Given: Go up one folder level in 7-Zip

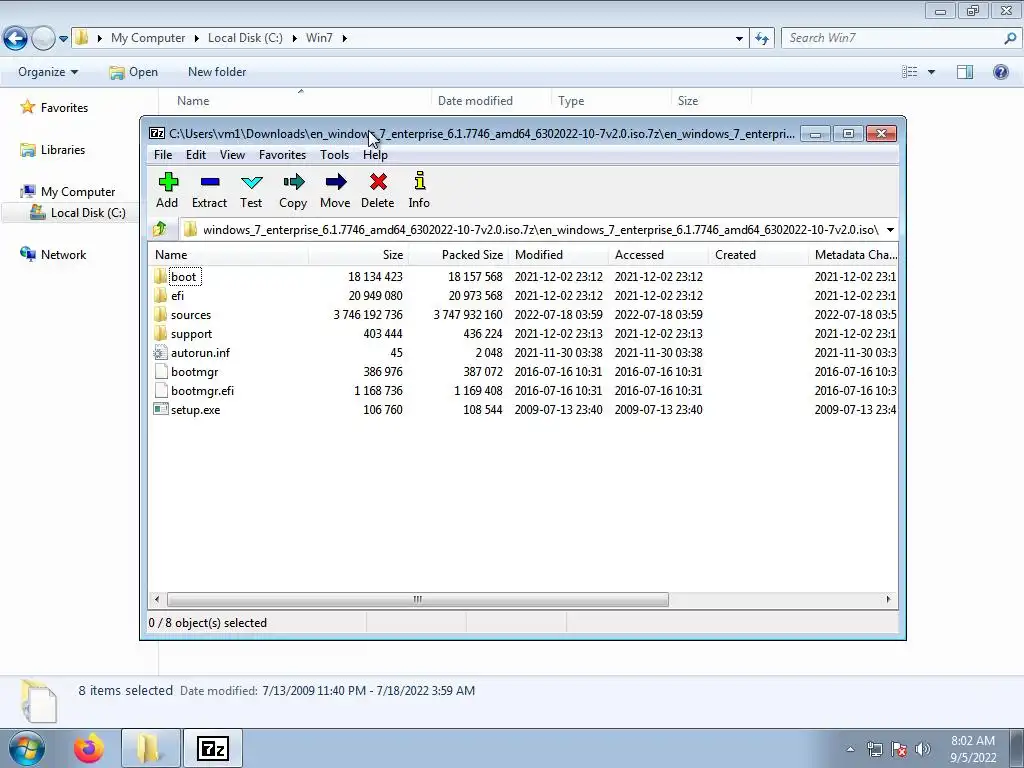Looking at the screenshot, I should tap(160, 229).
